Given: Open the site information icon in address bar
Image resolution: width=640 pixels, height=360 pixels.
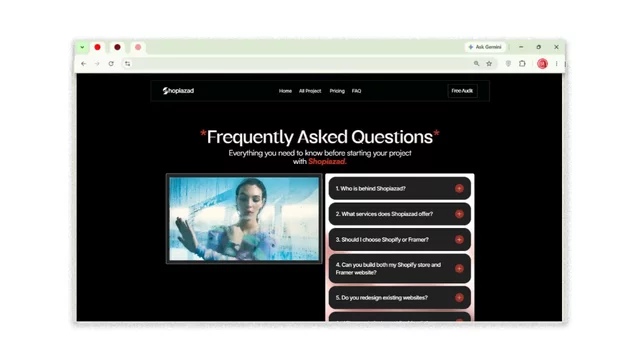Looking at the screenshot, I should pyautogui.click(x=128, y=64).
